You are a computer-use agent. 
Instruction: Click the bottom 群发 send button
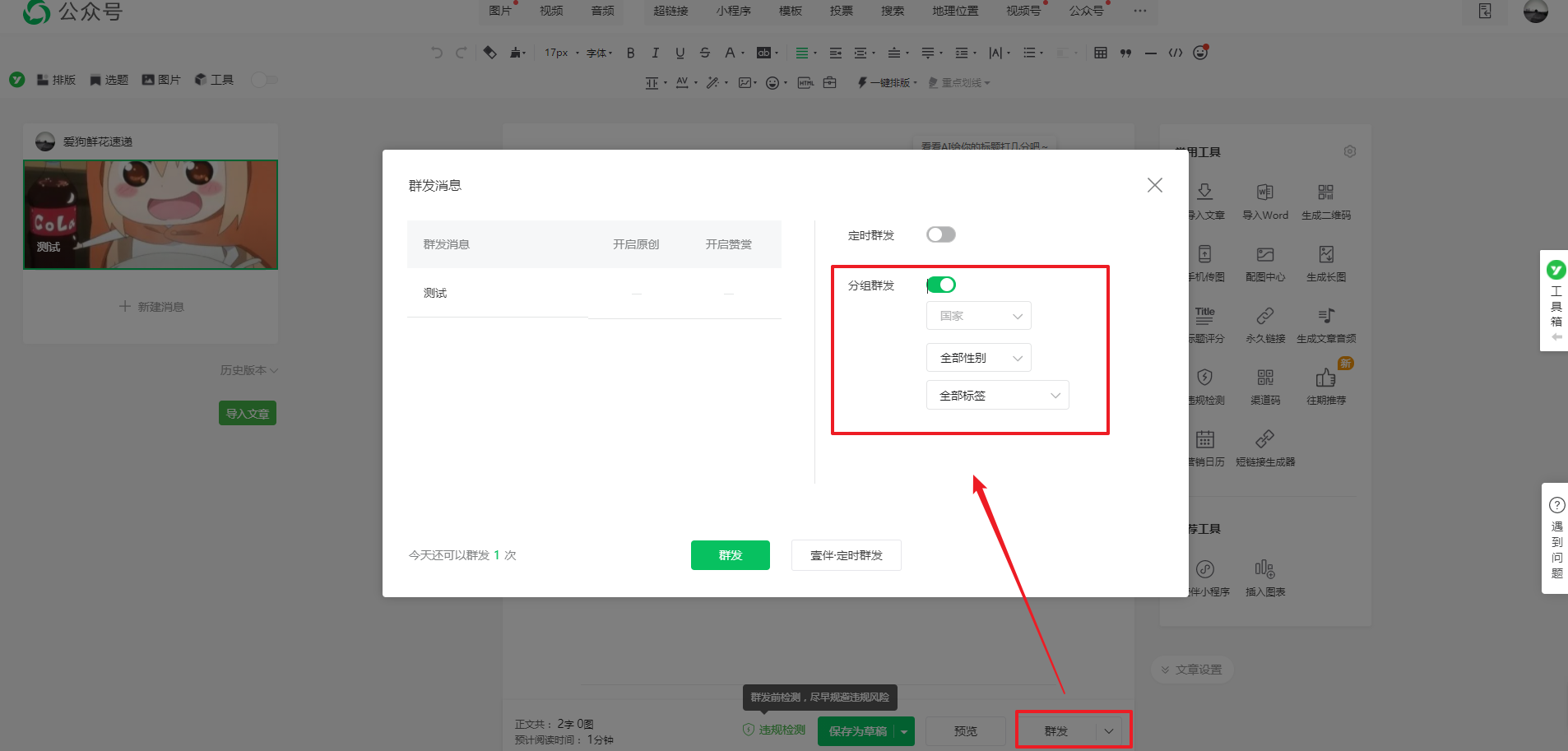pyautogui.click(x=1056, y=731)
